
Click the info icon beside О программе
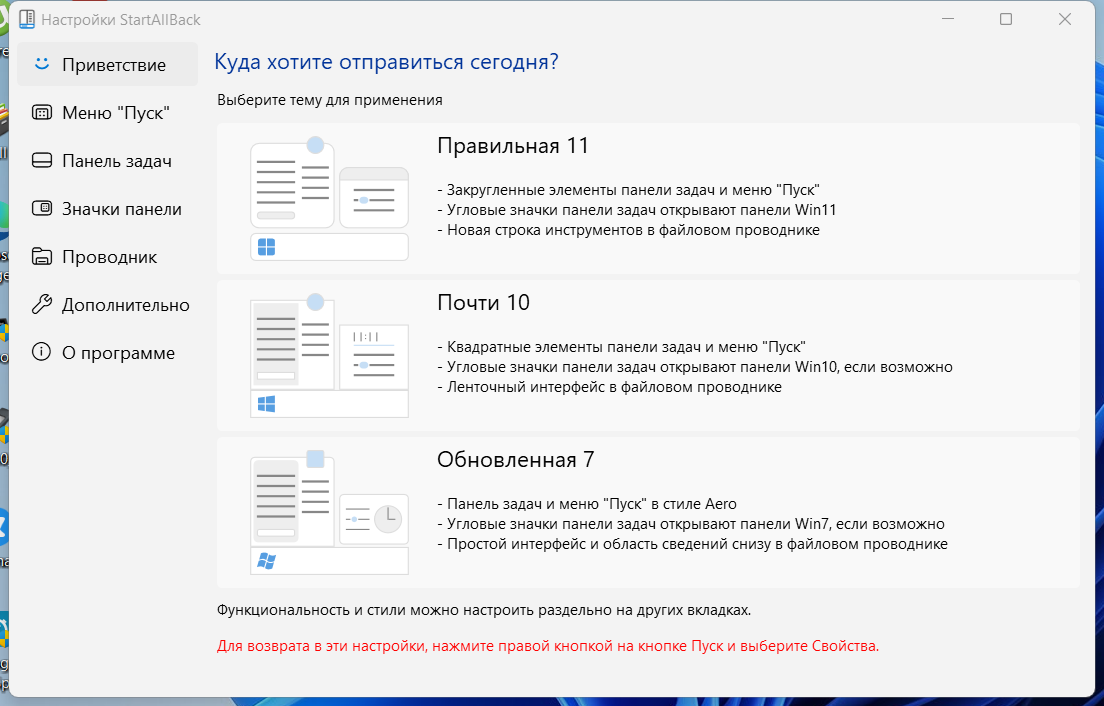[42, 352]
